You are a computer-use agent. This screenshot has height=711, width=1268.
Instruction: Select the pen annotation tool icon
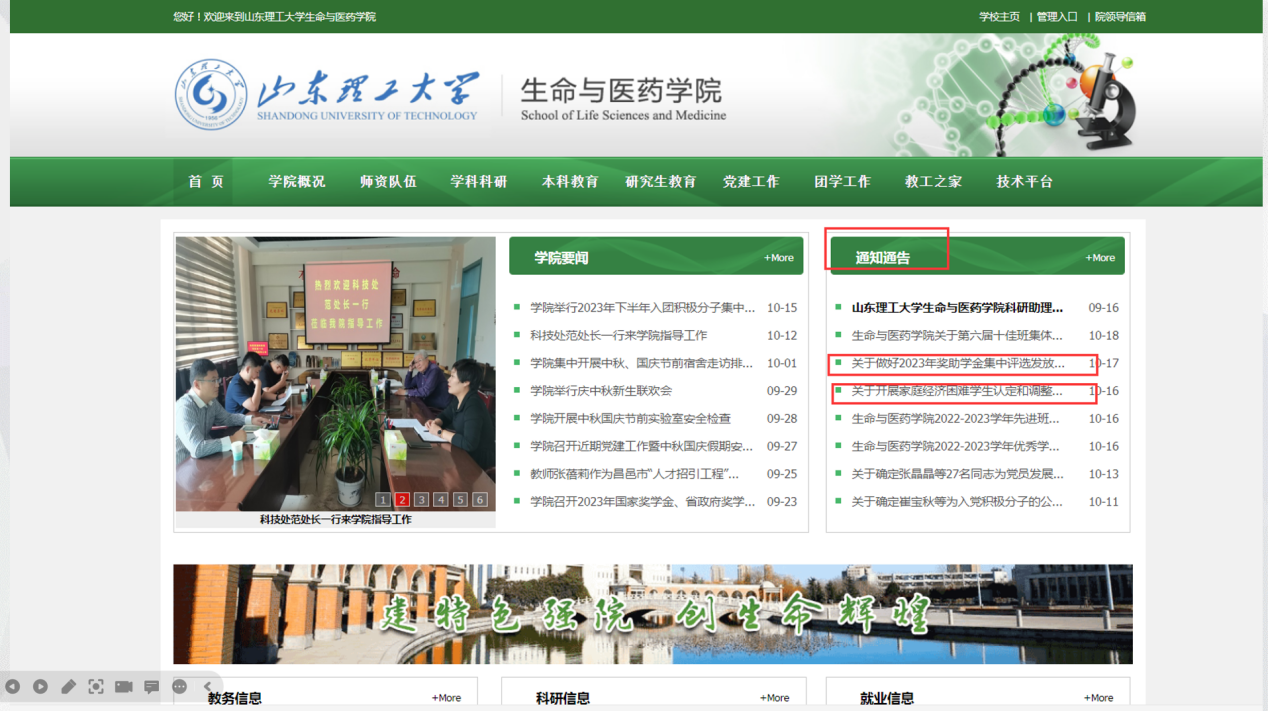tap(68, 687)
